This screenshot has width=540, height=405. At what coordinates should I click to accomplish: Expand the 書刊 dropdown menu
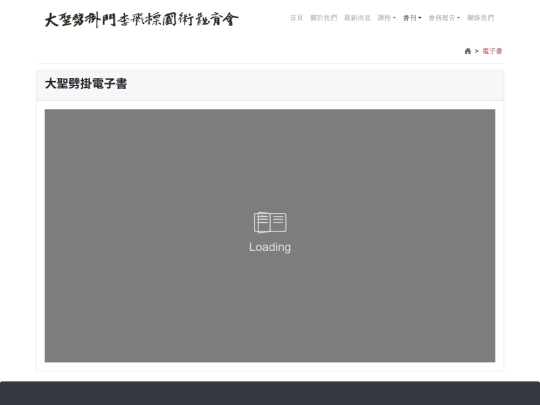click(412, 18)
